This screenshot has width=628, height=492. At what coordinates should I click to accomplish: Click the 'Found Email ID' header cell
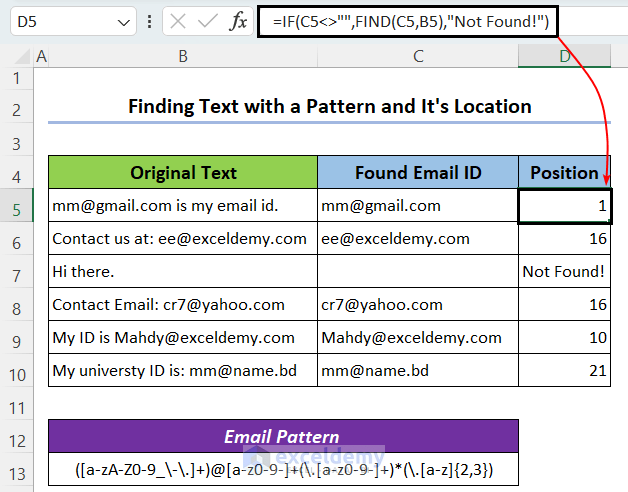(418, 173)
